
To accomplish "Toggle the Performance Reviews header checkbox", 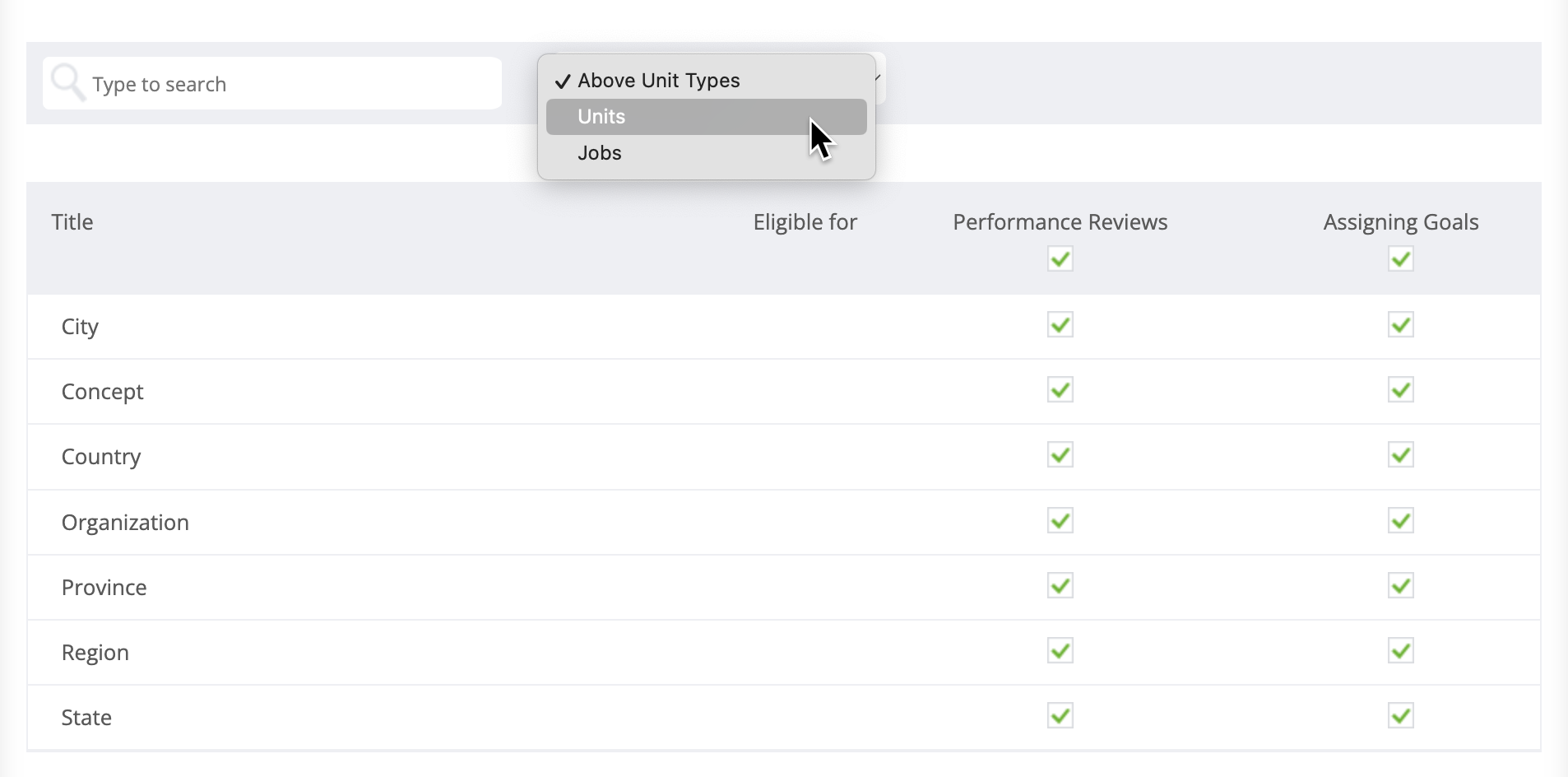I will [1060, 259].
